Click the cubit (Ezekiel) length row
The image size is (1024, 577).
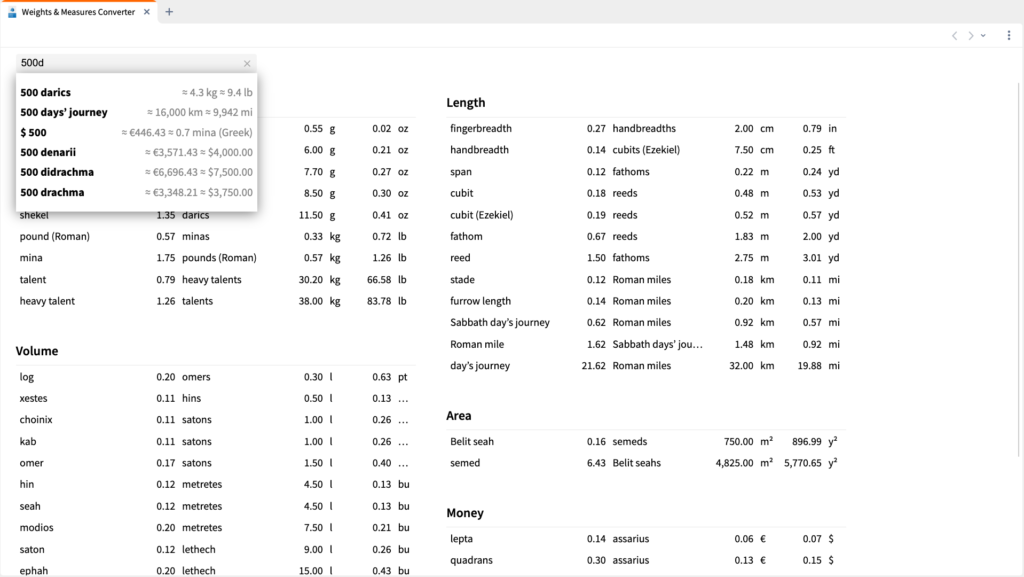(x=481, y=215)
